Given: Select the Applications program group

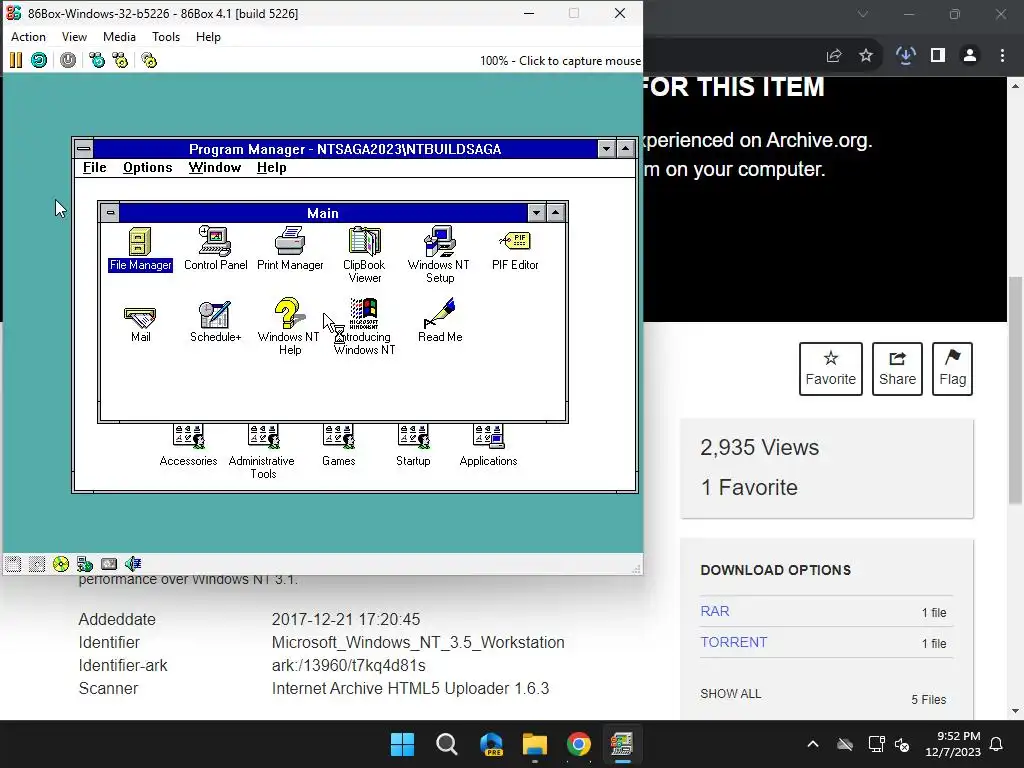Looking at the screenshot, I should tap(488, 445).
